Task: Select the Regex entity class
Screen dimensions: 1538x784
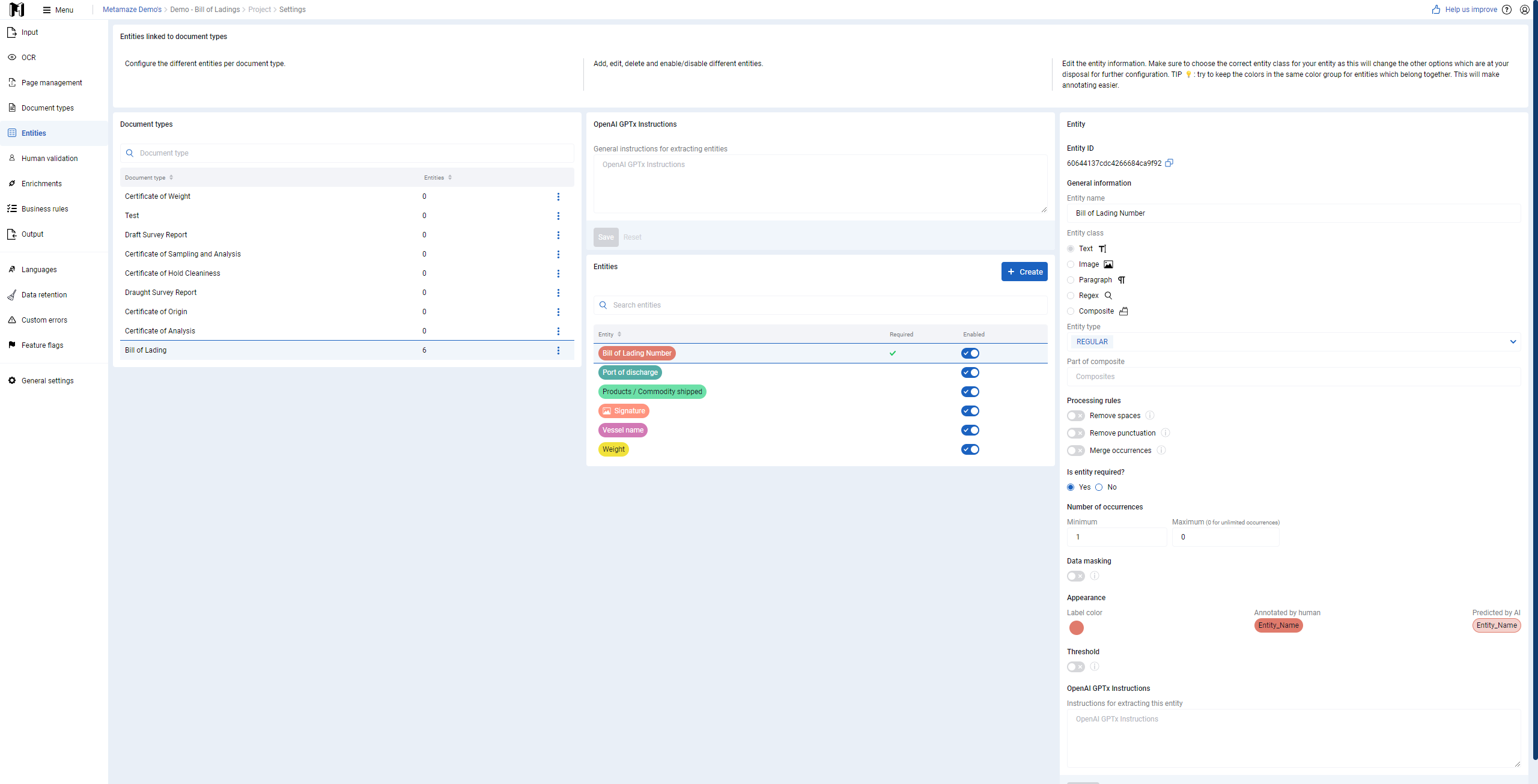Action: pos(1071,296)
